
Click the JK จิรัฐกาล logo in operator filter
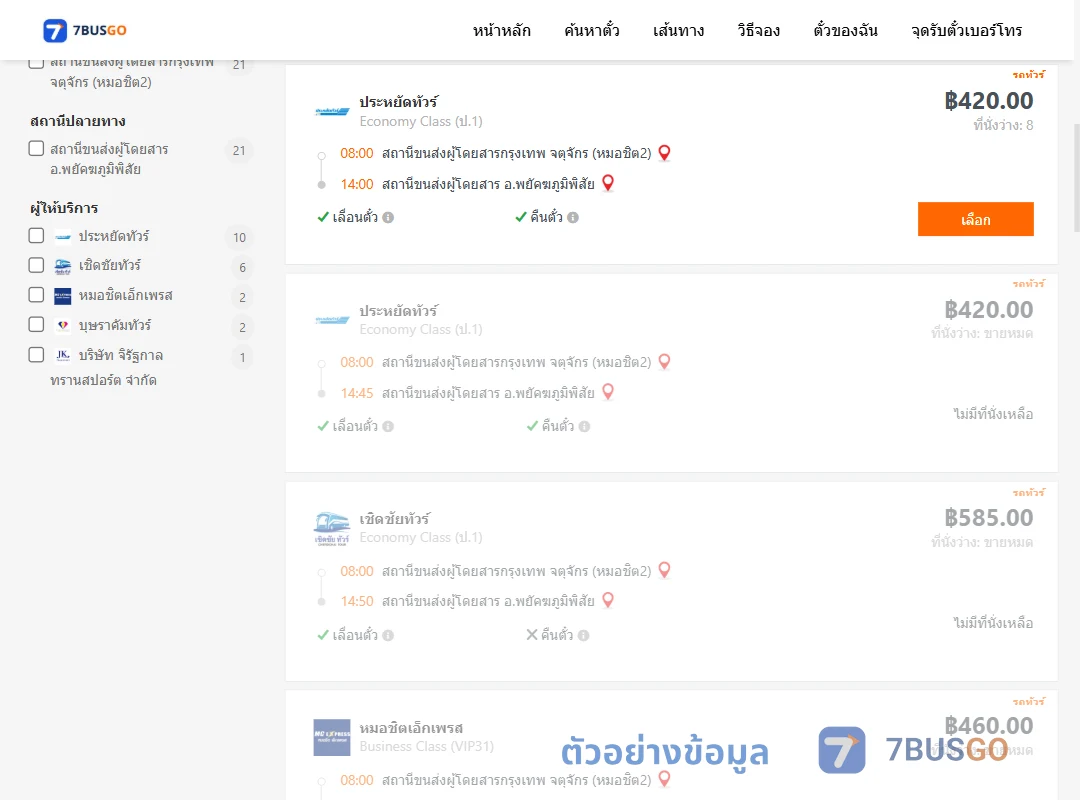(x=63, y=356)
